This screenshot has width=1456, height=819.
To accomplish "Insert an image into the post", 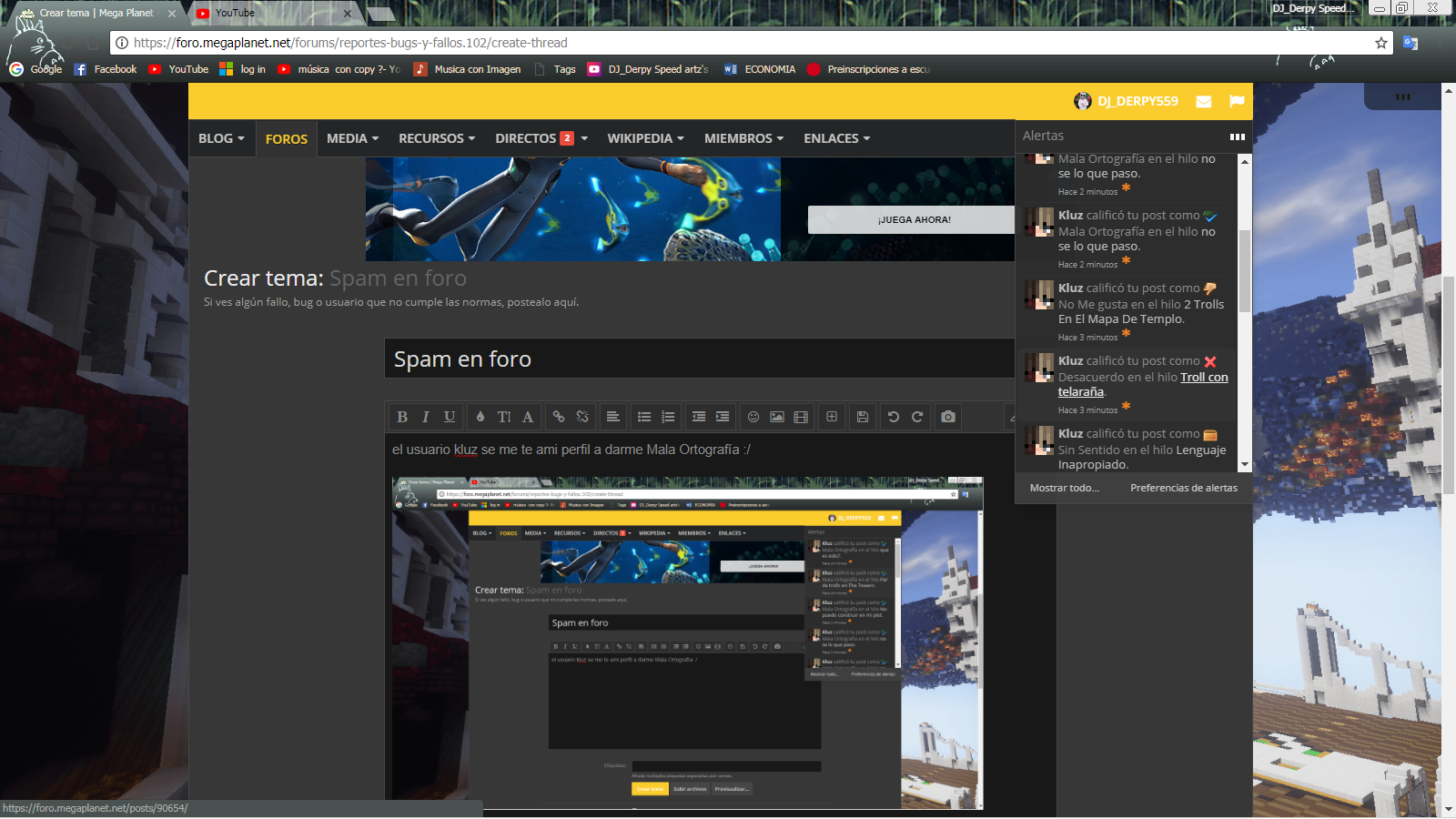I will click(x=777, y=417).
